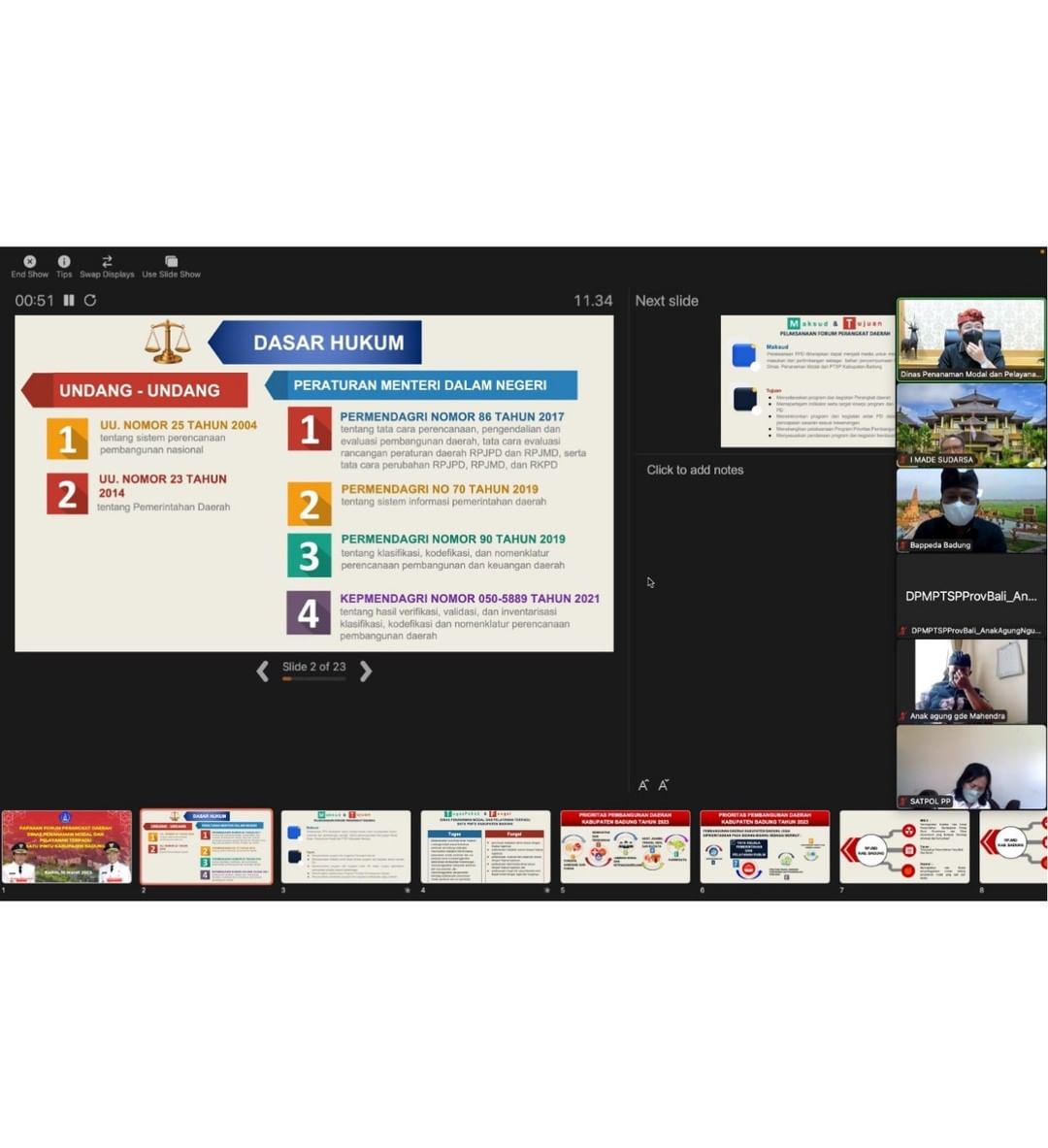The image size is (1048, 1148).
Task: Click the Bappeda Badung participant video tile
Action: tap(970, 510)
